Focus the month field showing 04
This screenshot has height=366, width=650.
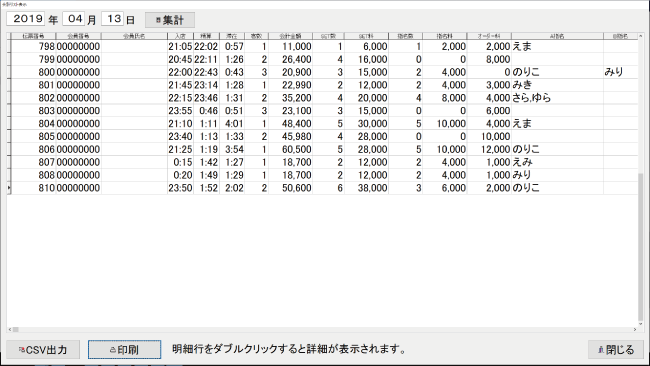tap(74, 19)
